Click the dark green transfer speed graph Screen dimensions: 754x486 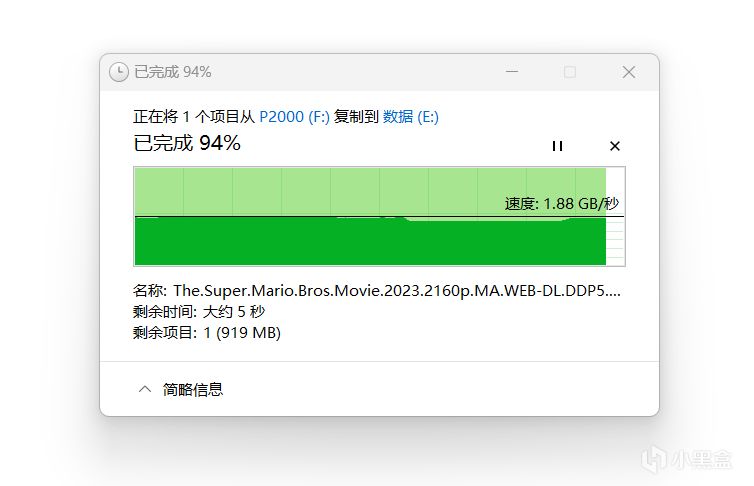coord(370,242)
